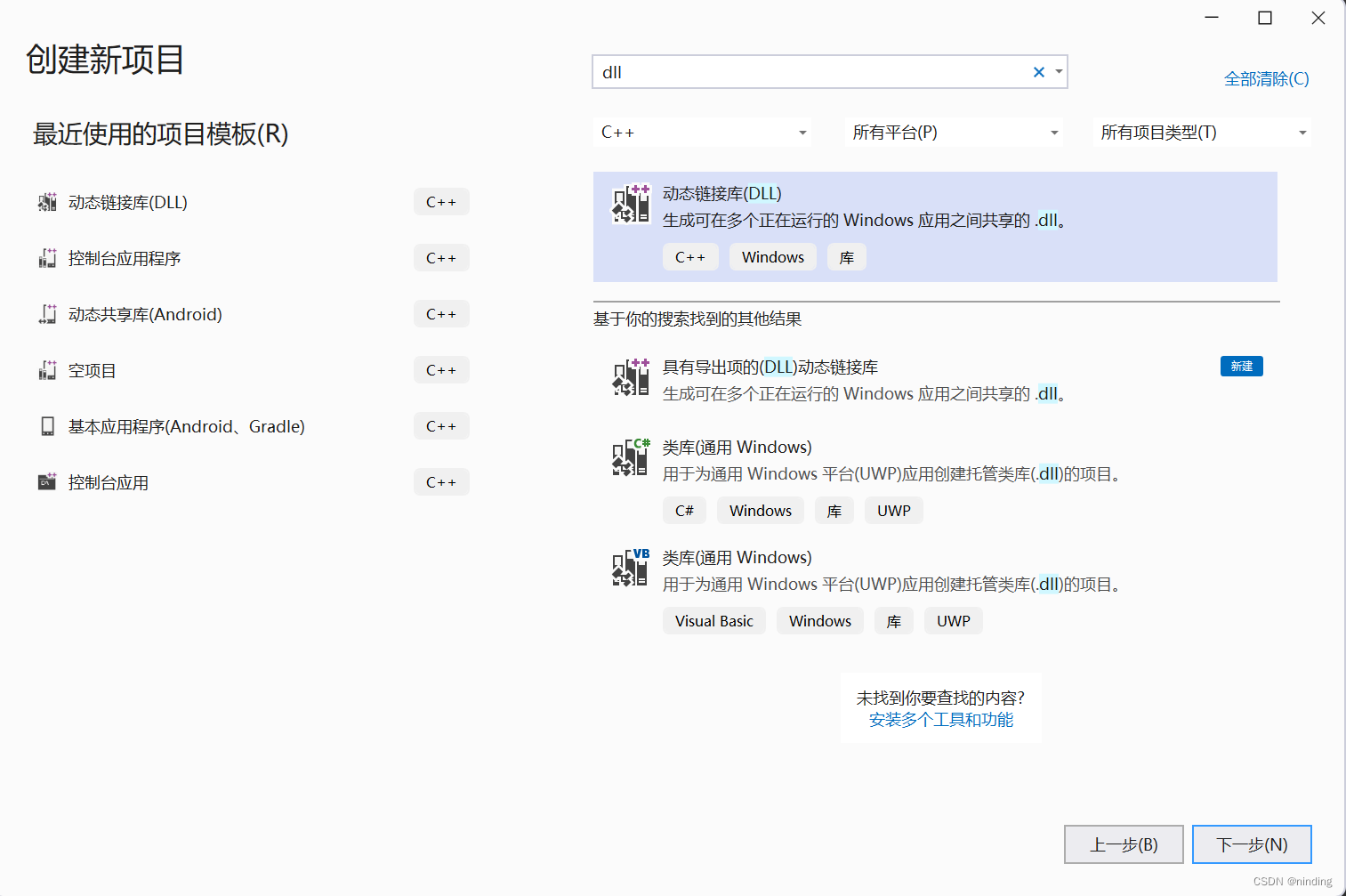Open the 安装多个工具和功能 link

(940, 720)
